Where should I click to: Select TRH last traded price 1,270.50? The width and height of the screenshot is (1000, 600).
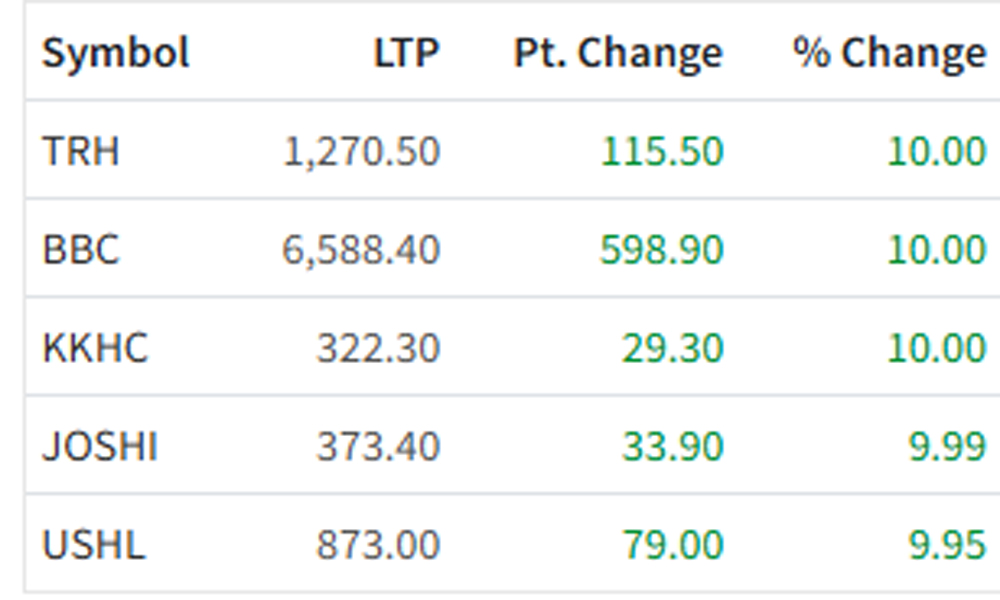pos(361,152)
